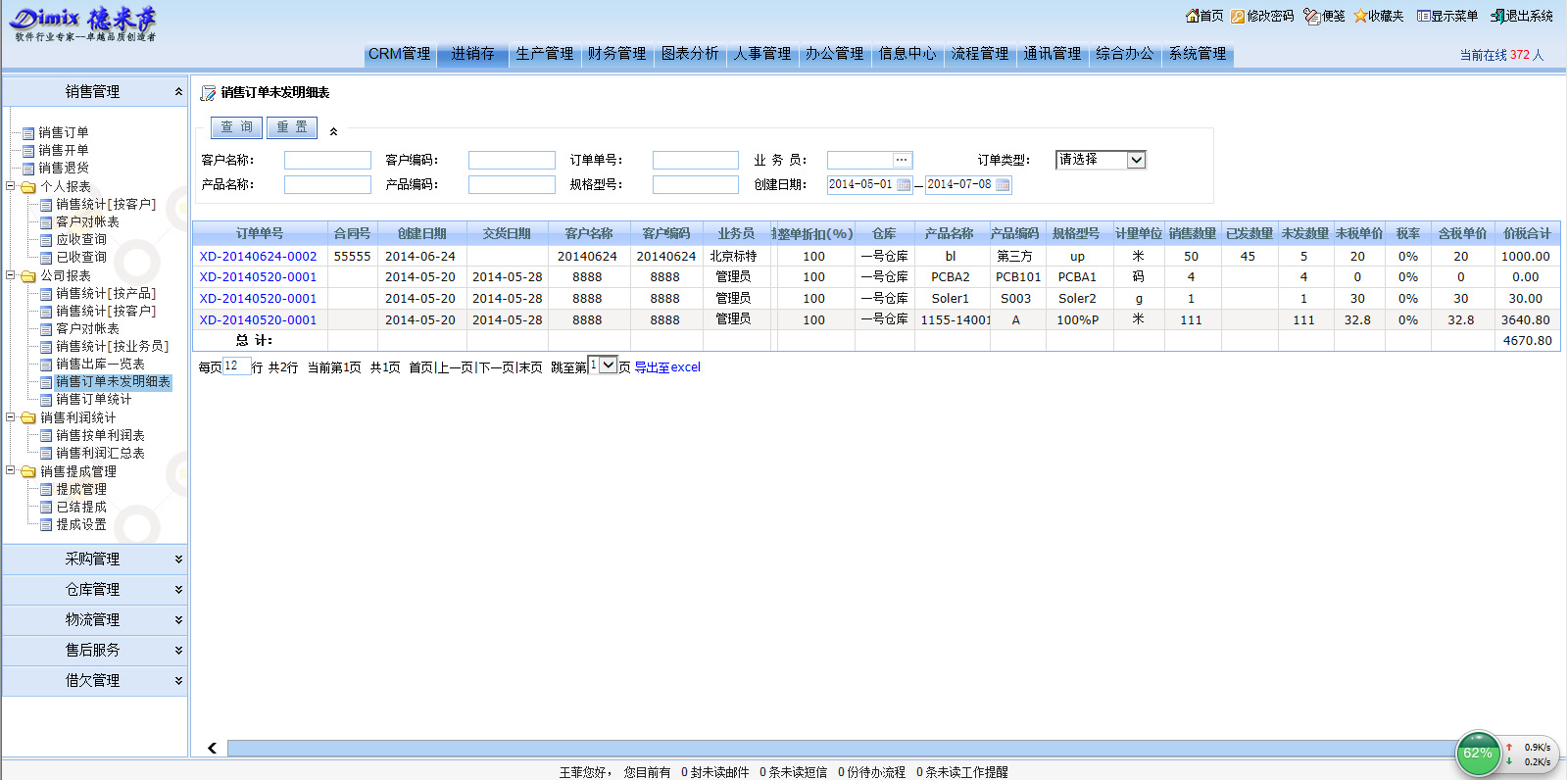Click the 62% network speed widget

pyautogui.click(x=1479, y=754)
